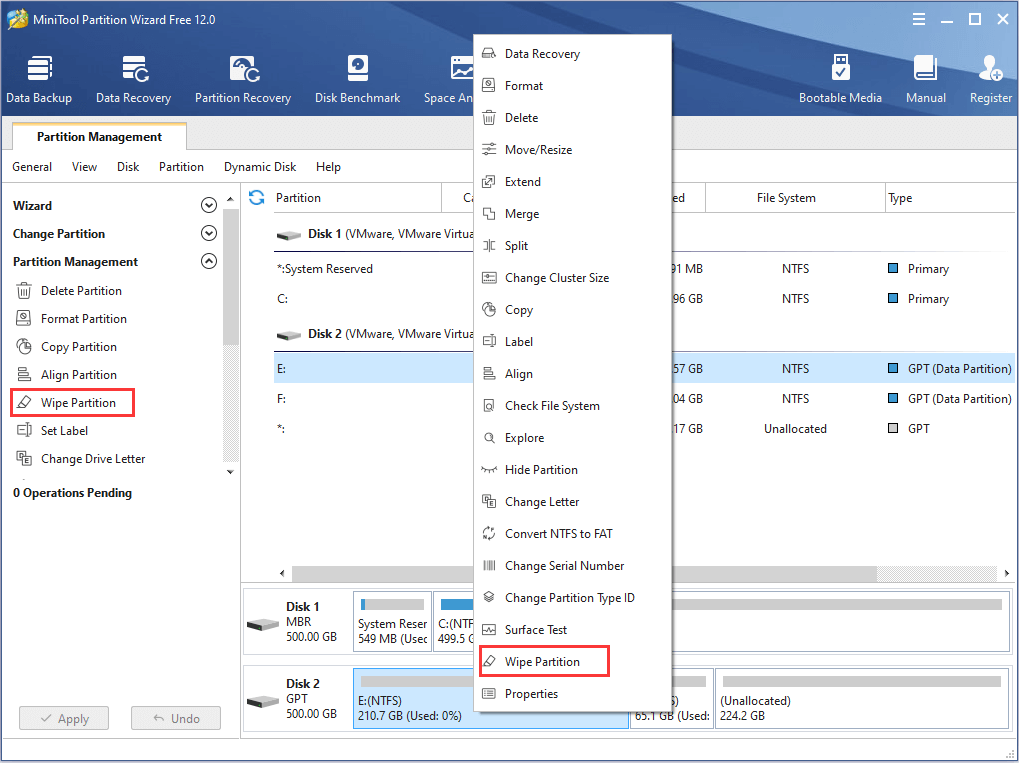Screen dimensions: 1019x763
Task: Open the Dynamic Disk menu
Action: 260,167
